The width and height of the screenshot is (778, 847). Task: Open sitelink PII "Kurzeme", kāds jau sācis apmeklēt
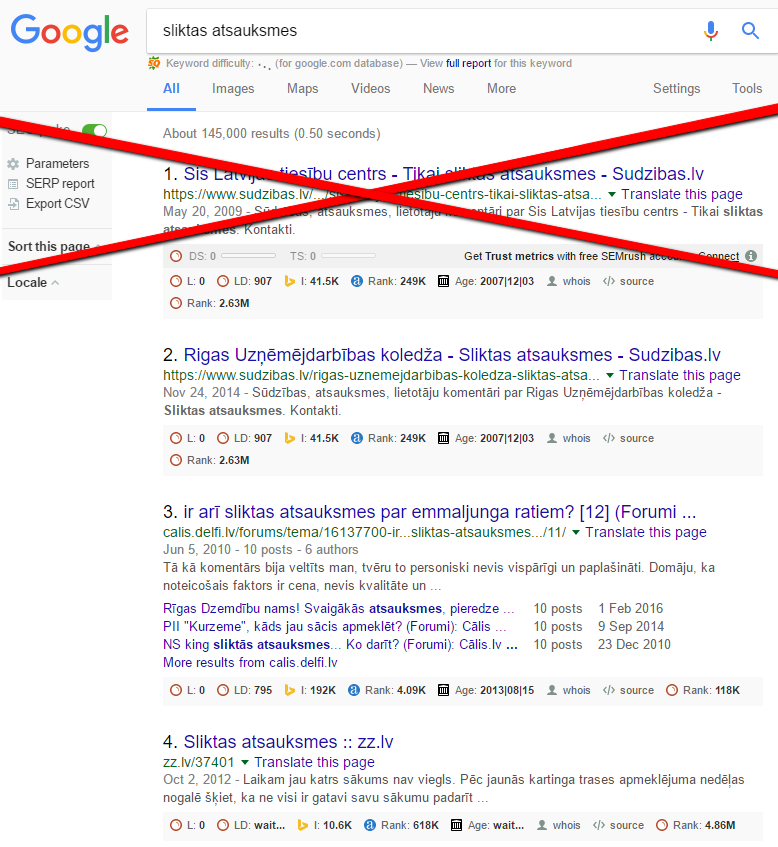click(x=335, y=627)
